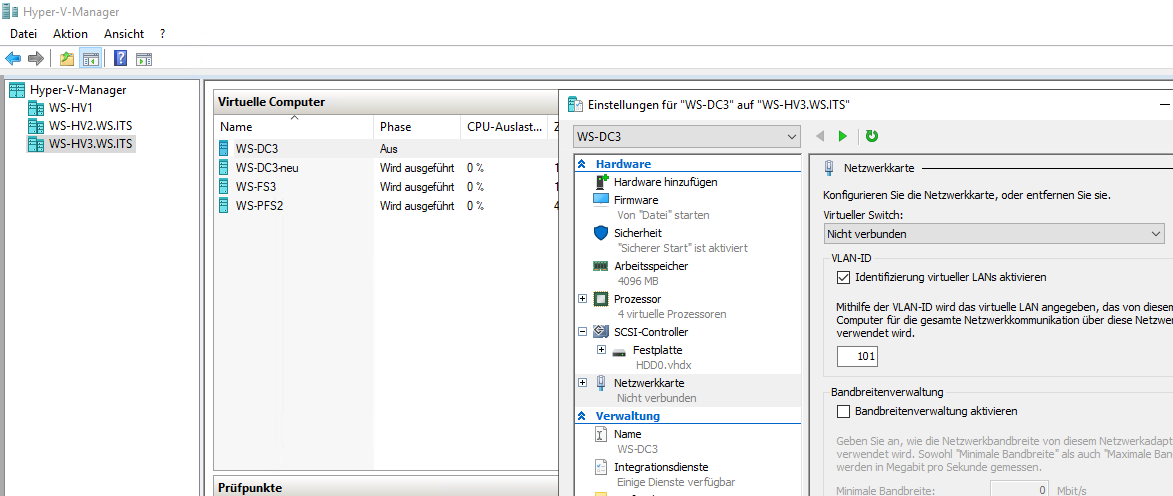Viewport: 1173px width, 496px height.
Task: Select the WS-FS3 virtual machine row
Action: tap(385, 186)
